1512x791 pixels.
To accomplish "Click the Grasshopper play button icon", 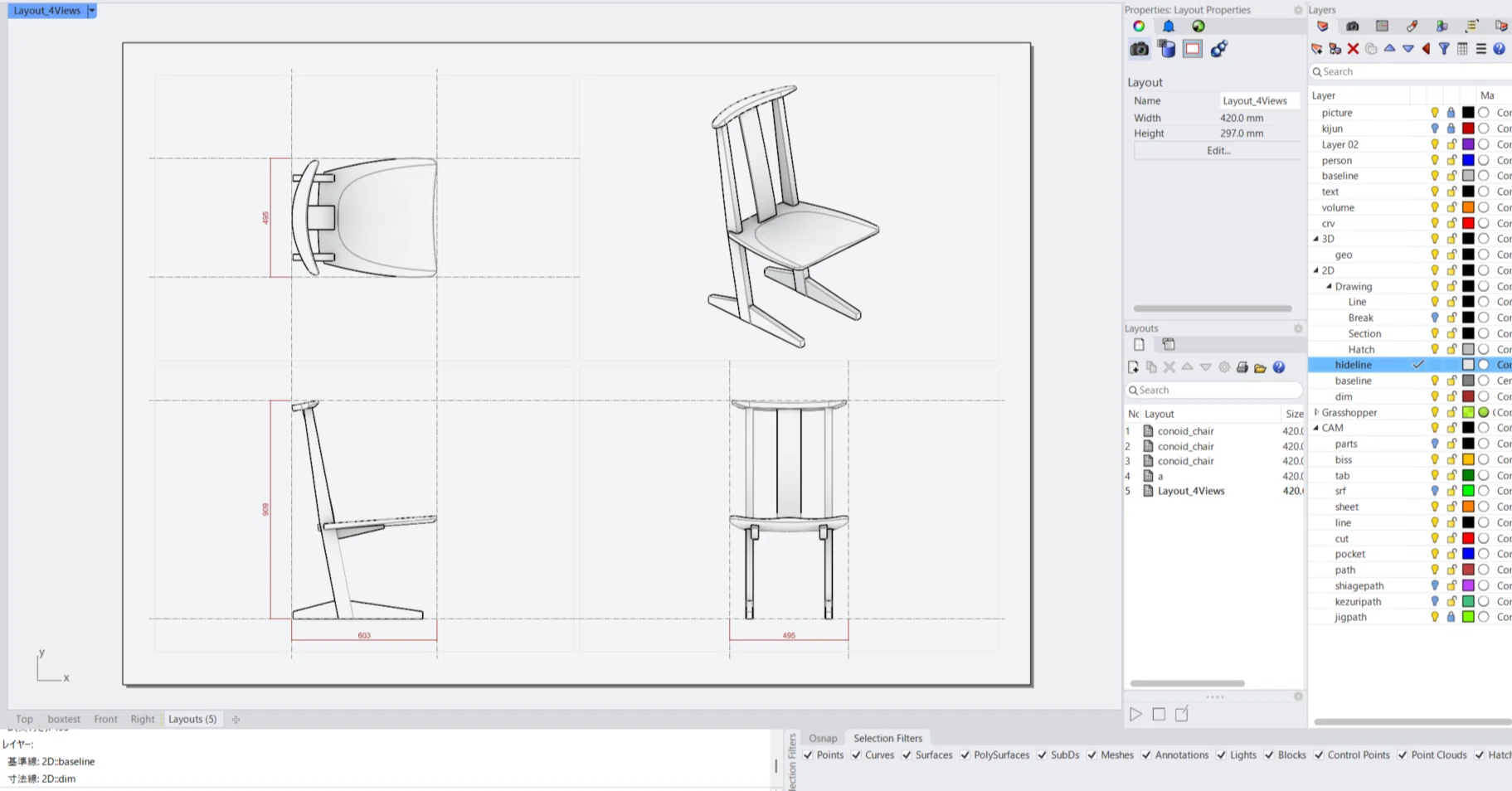I will 1135,714.
